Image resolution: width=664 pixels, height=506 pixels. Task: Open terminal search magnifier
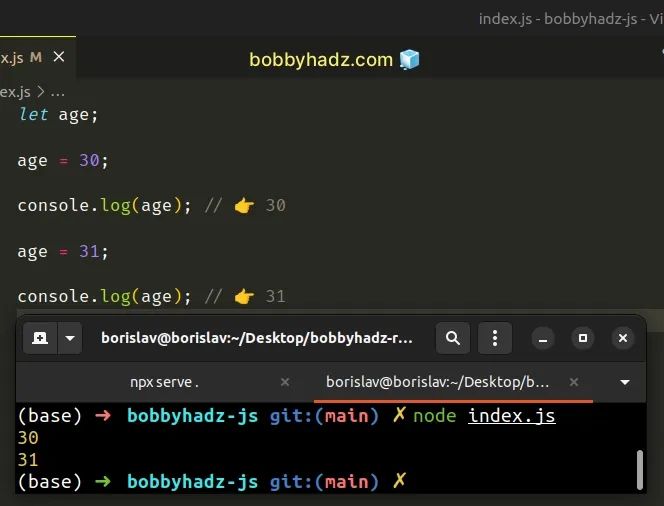pos(453,338)
